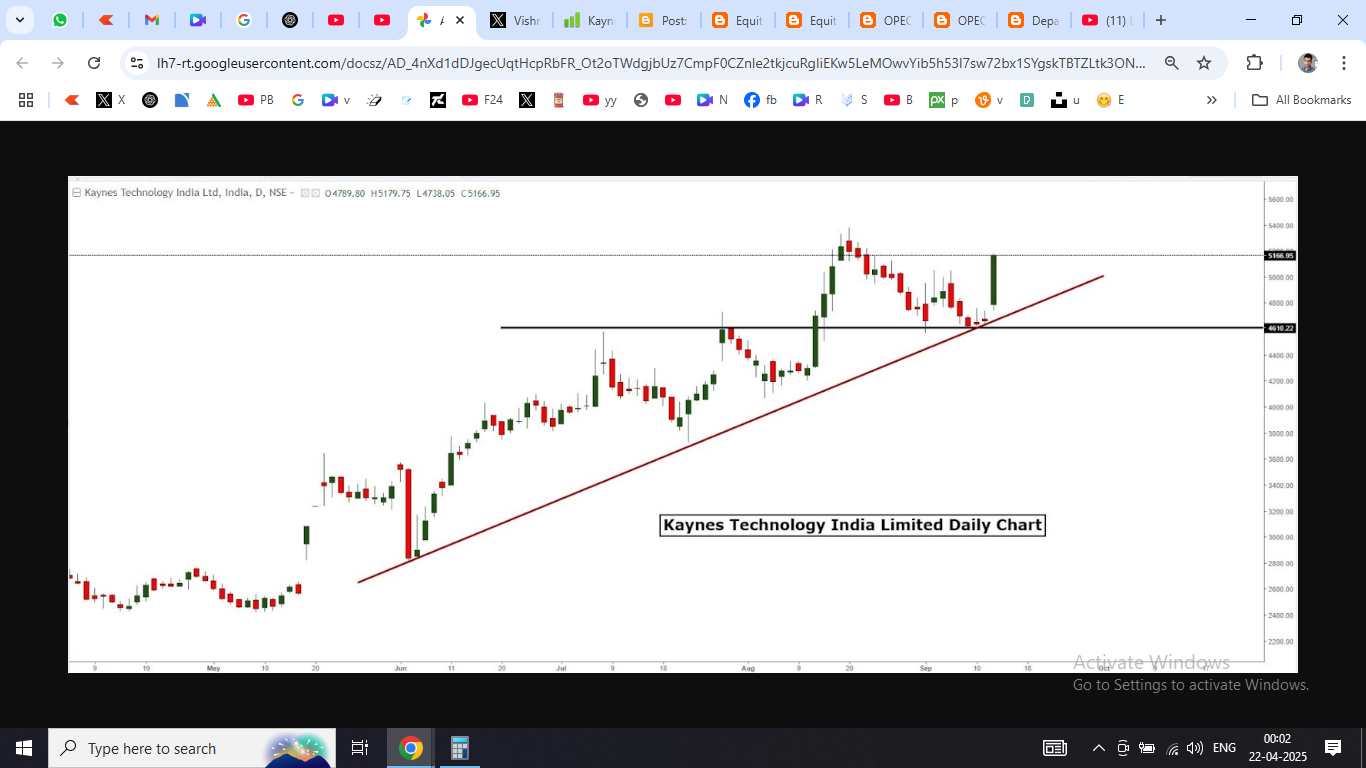Image resolution: width=1366 pixels, height=768 pixels.
Task: Go back to the previous page
Action: coord(22,63)
